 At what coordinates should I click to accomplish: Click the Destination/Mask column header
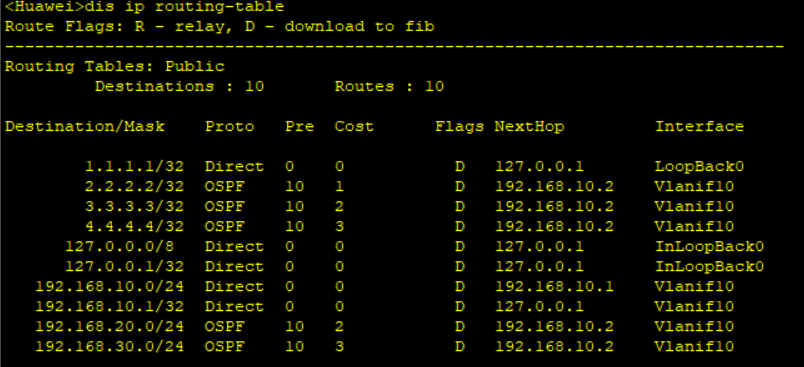pos(85,127)
